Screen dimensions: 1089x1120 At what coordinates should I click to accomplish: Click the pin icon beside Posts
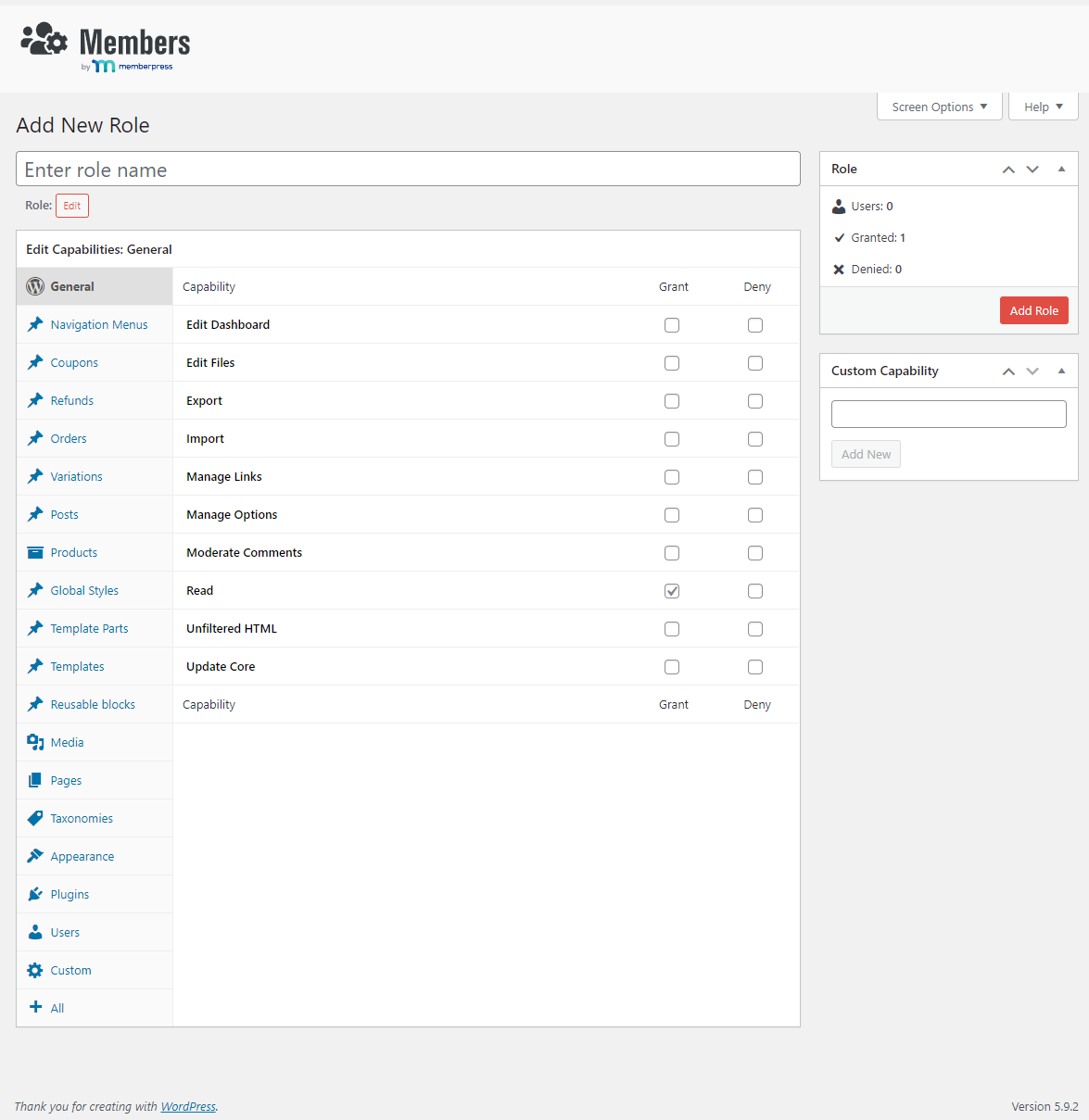point(35,514)
